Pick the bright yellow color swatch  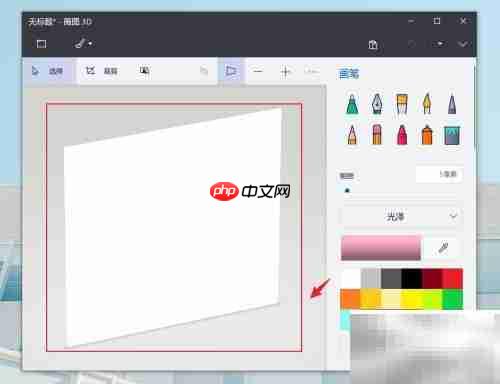coord(412,299)
